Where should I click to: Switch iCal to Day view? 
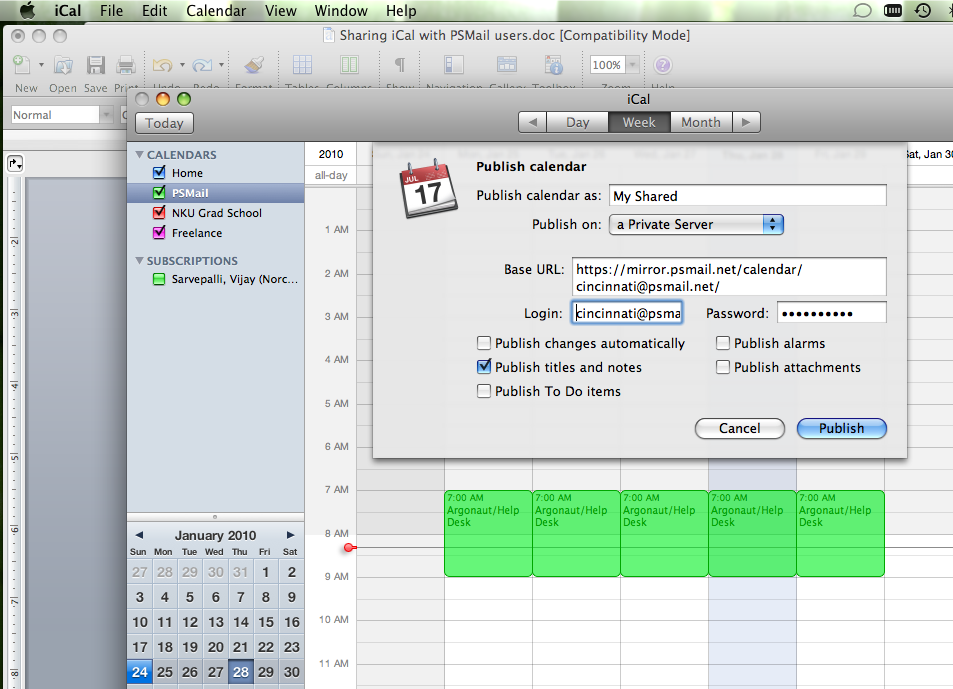click(577, 122)
